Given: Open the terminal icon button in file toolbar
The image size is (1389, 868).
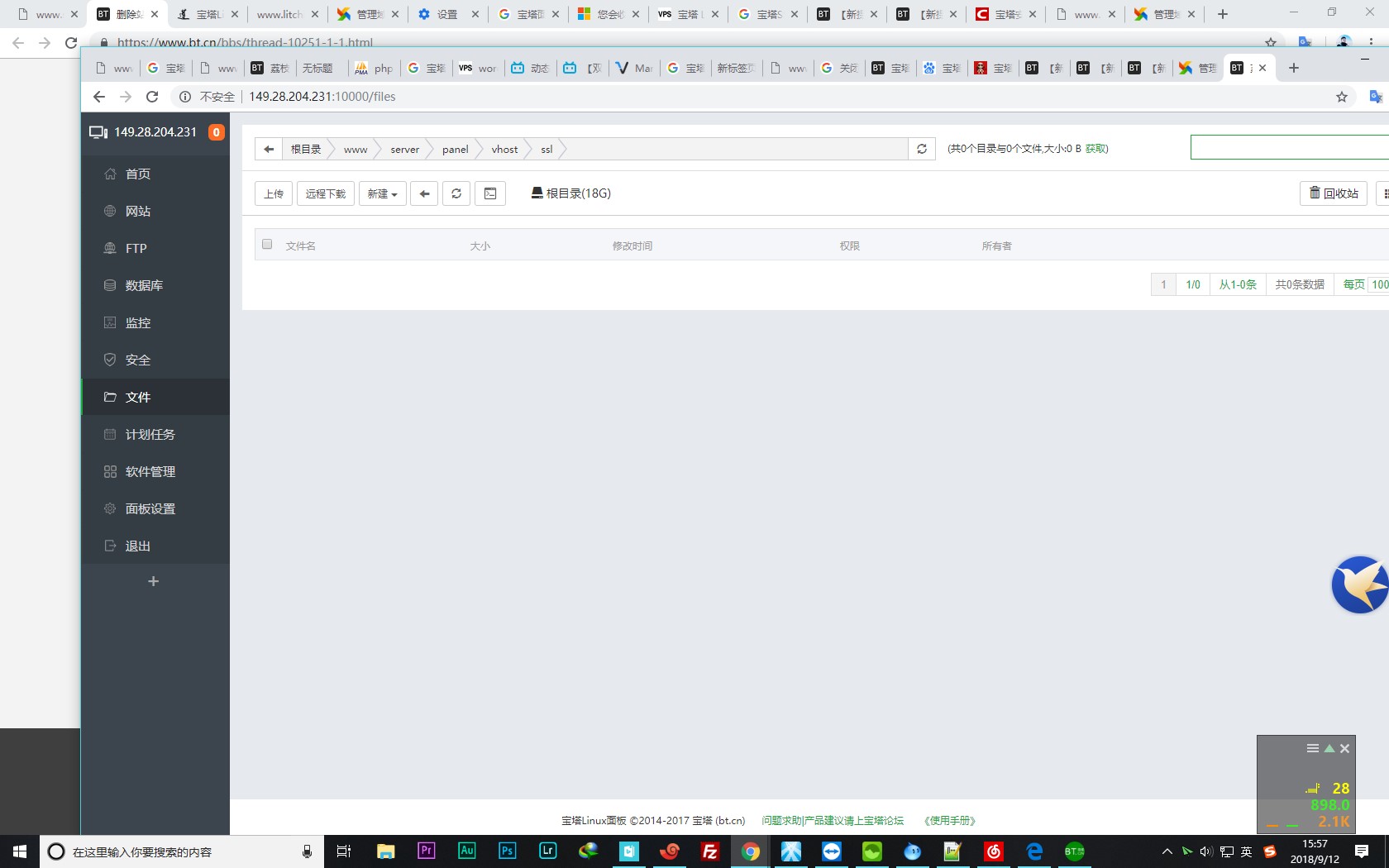Looking at the screenshot, I should tap(490, 193).
